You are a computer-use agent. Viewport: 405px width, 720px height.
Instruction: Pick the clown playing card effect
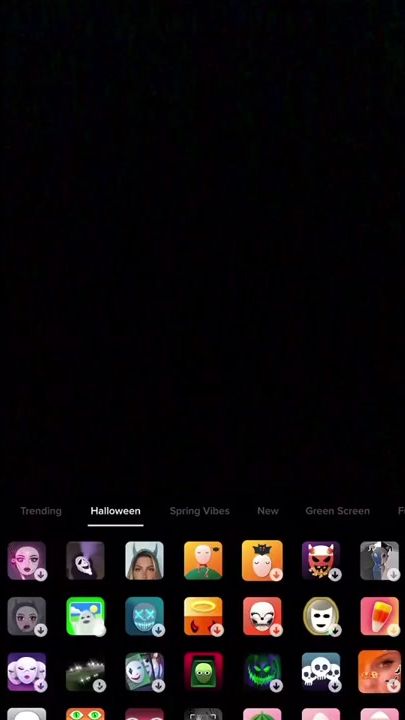(x=144, y=672)
